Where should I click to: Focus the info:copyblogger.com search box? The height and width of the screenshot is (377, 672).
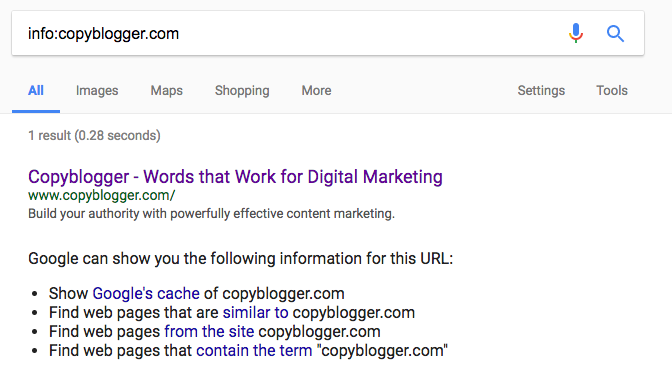[x=287, y=33]
